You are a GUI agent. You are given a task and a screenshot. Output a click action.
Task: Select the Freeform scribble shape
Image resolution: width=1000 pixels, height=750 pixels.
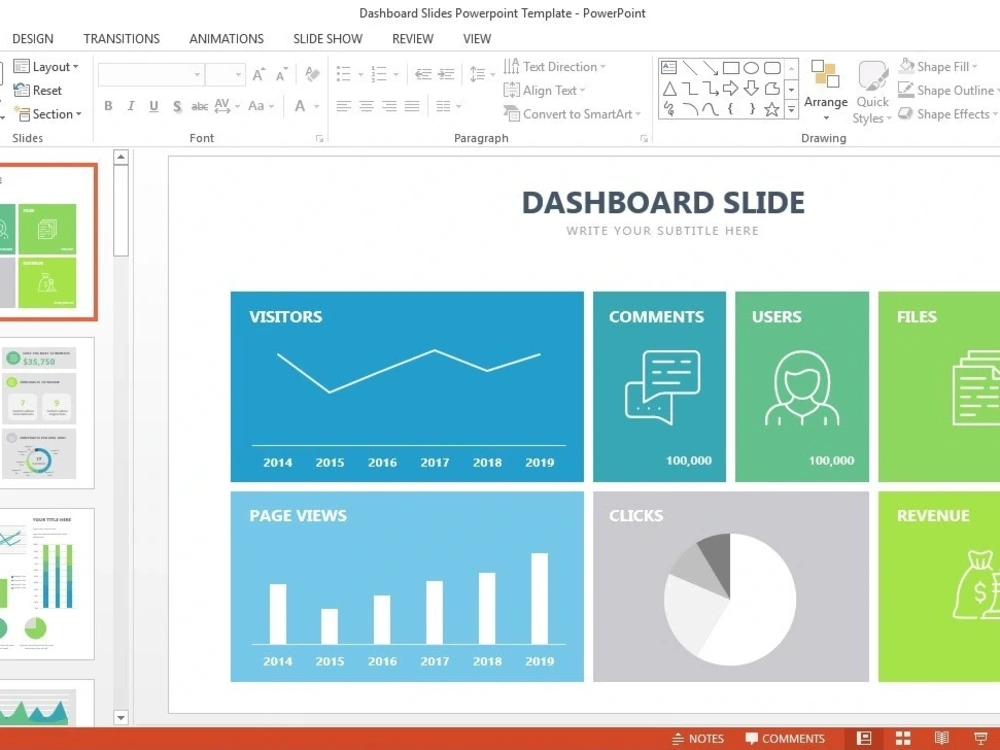[669, 109]
